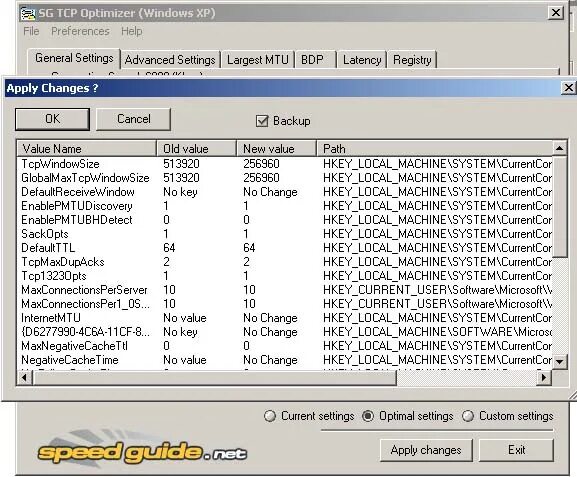This screenshot has height=477, width=577.
Task: Select the Tcp1323Opts row
Action: click(284, 276)
